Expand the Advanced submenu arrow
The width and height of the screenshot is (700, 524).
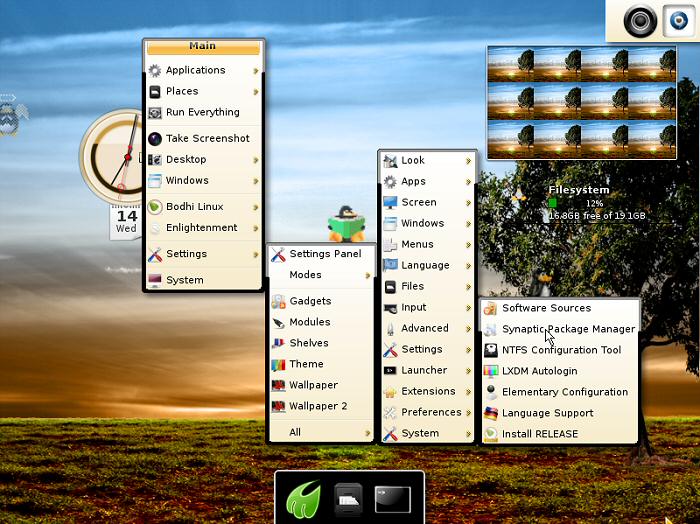(468, 329)
